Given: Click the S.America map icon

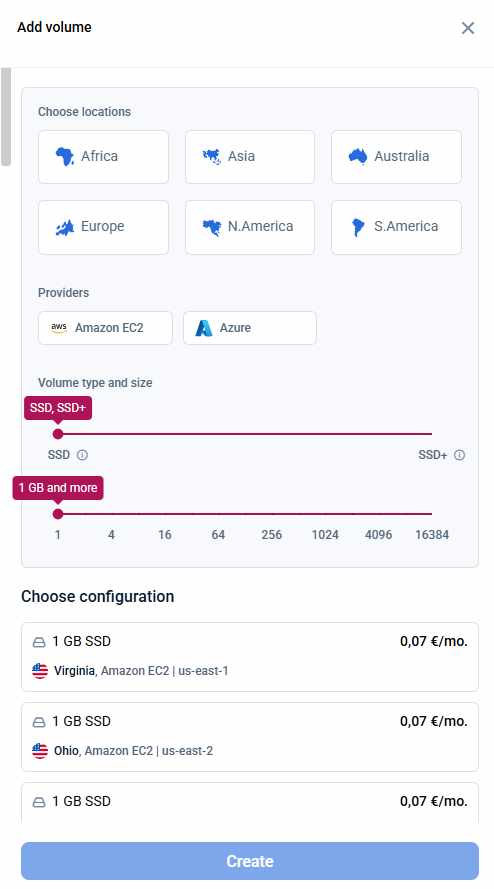Looking at the screenshot, I should coord(358,227).
